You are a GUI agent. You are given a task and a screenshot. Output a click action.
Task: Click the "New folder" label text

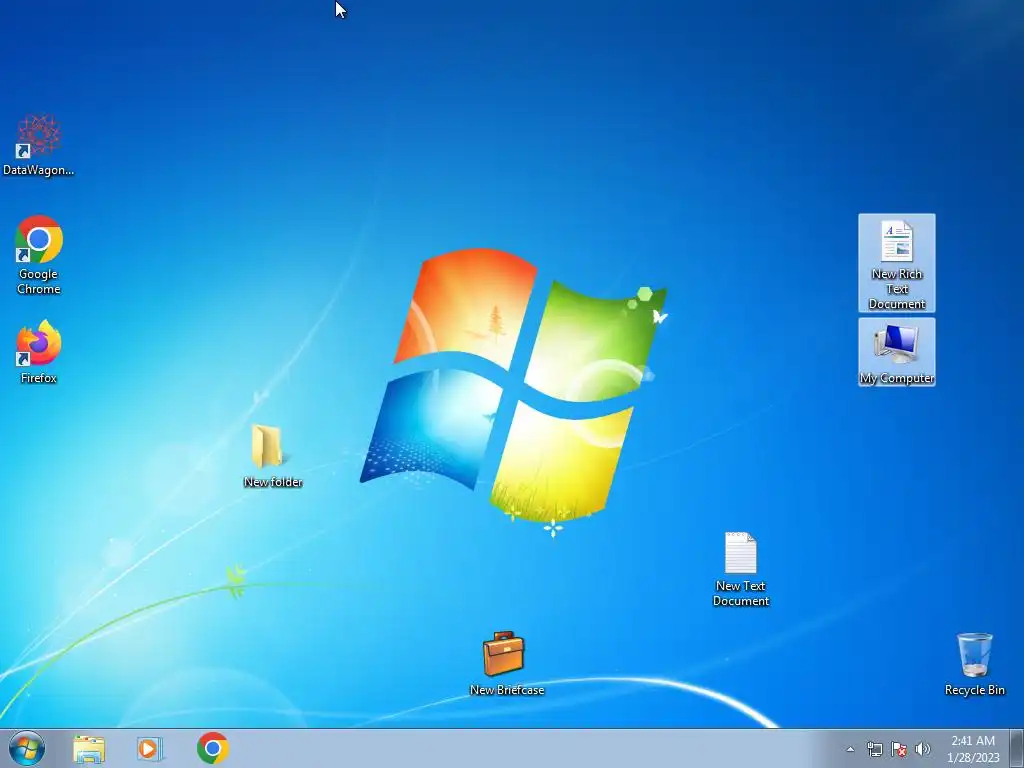273,482
